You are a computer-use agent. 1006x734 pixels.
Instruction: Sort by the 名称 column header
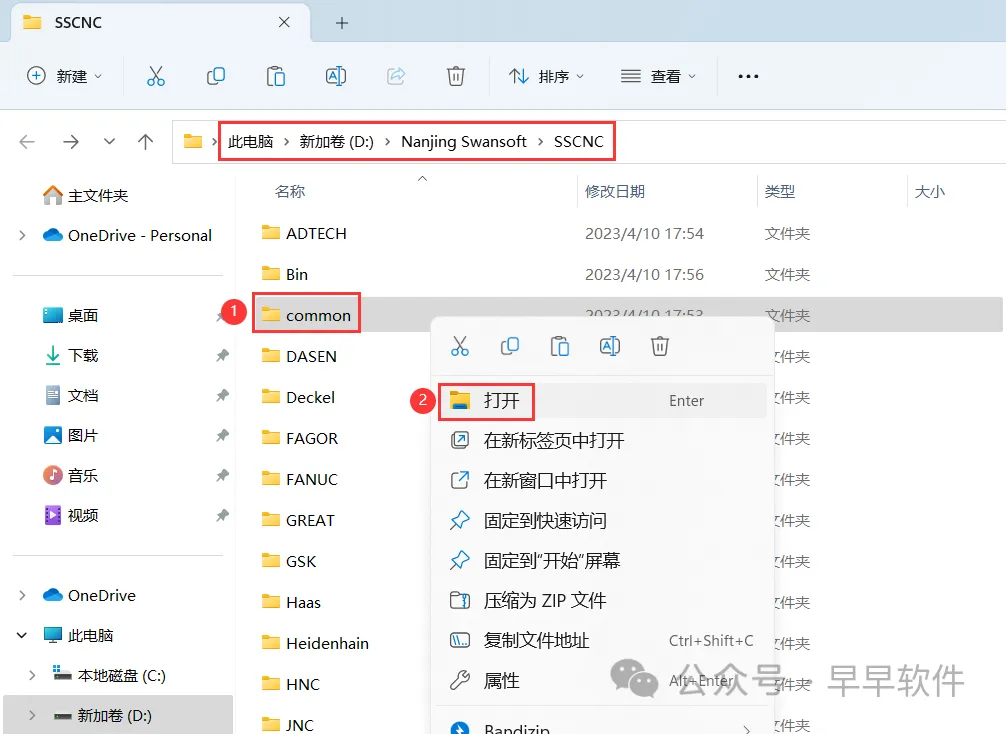pyautogui.click(x=290, y=191)
